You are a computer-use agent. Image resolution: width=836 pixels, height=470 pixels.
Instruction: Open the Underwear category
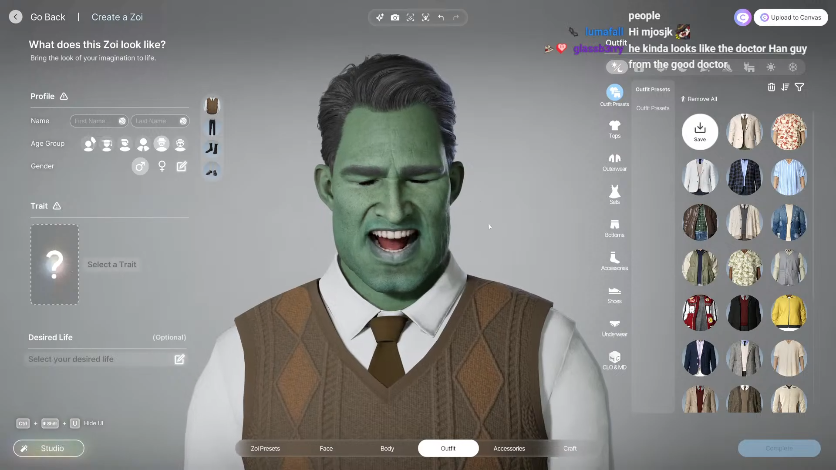[x=614, y=325]
